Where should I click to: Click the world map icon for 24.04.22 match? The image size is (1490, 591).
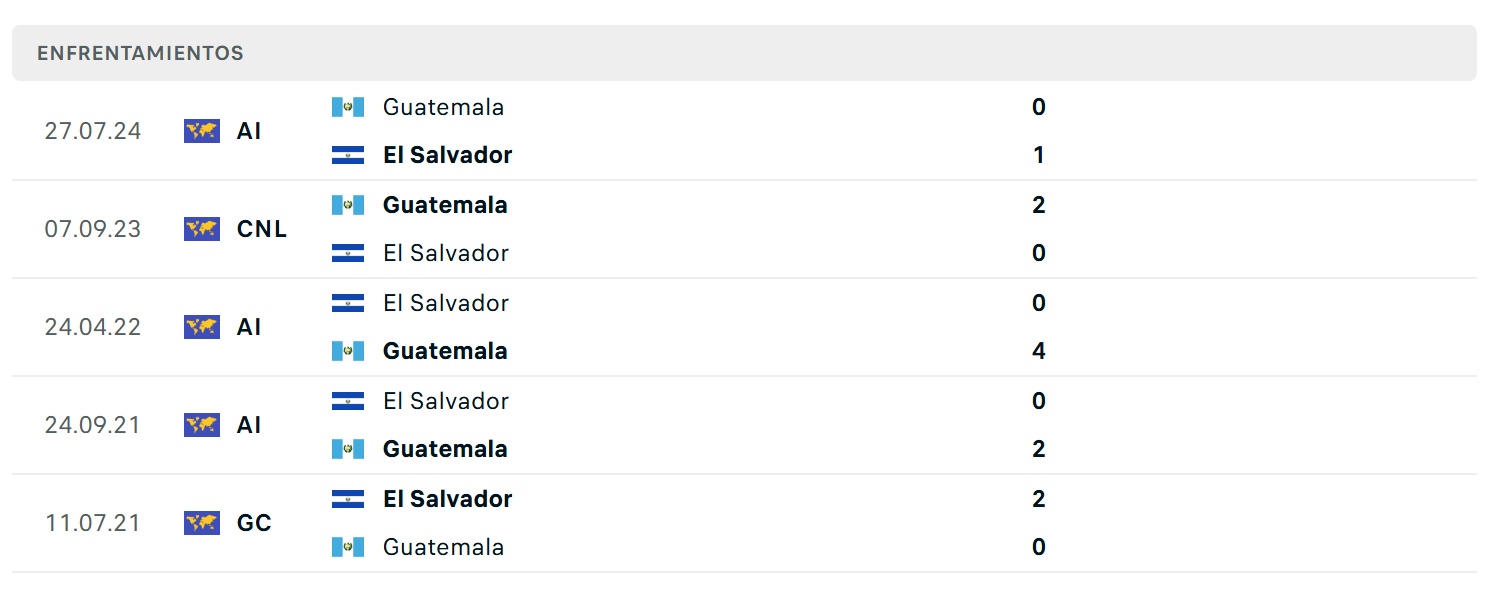click(x=202, y=327)
